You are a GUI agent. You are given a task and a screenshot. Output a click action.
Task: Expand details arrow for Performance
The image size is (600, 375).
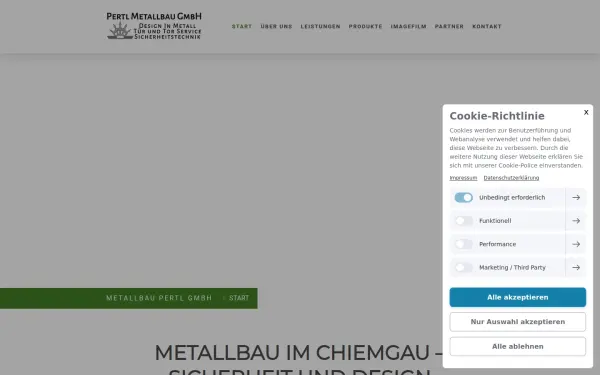576,244
